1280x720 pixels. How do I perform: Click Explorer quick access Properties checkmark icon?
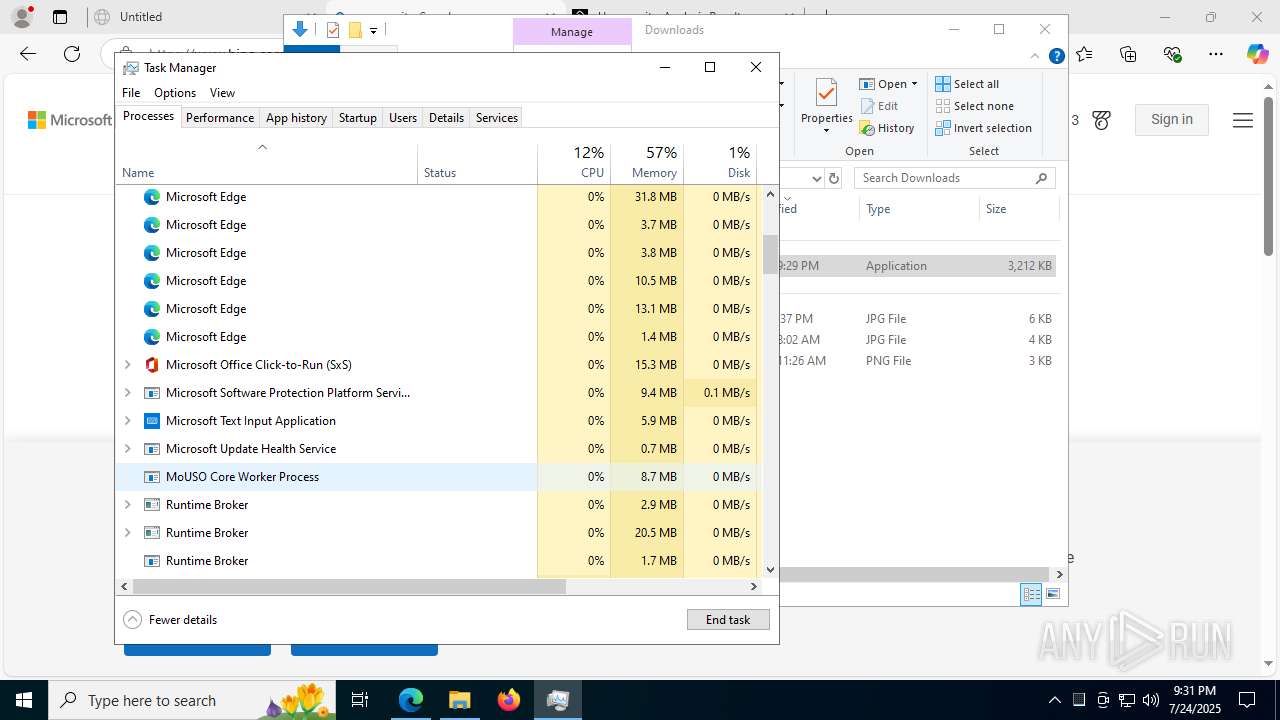333,30
